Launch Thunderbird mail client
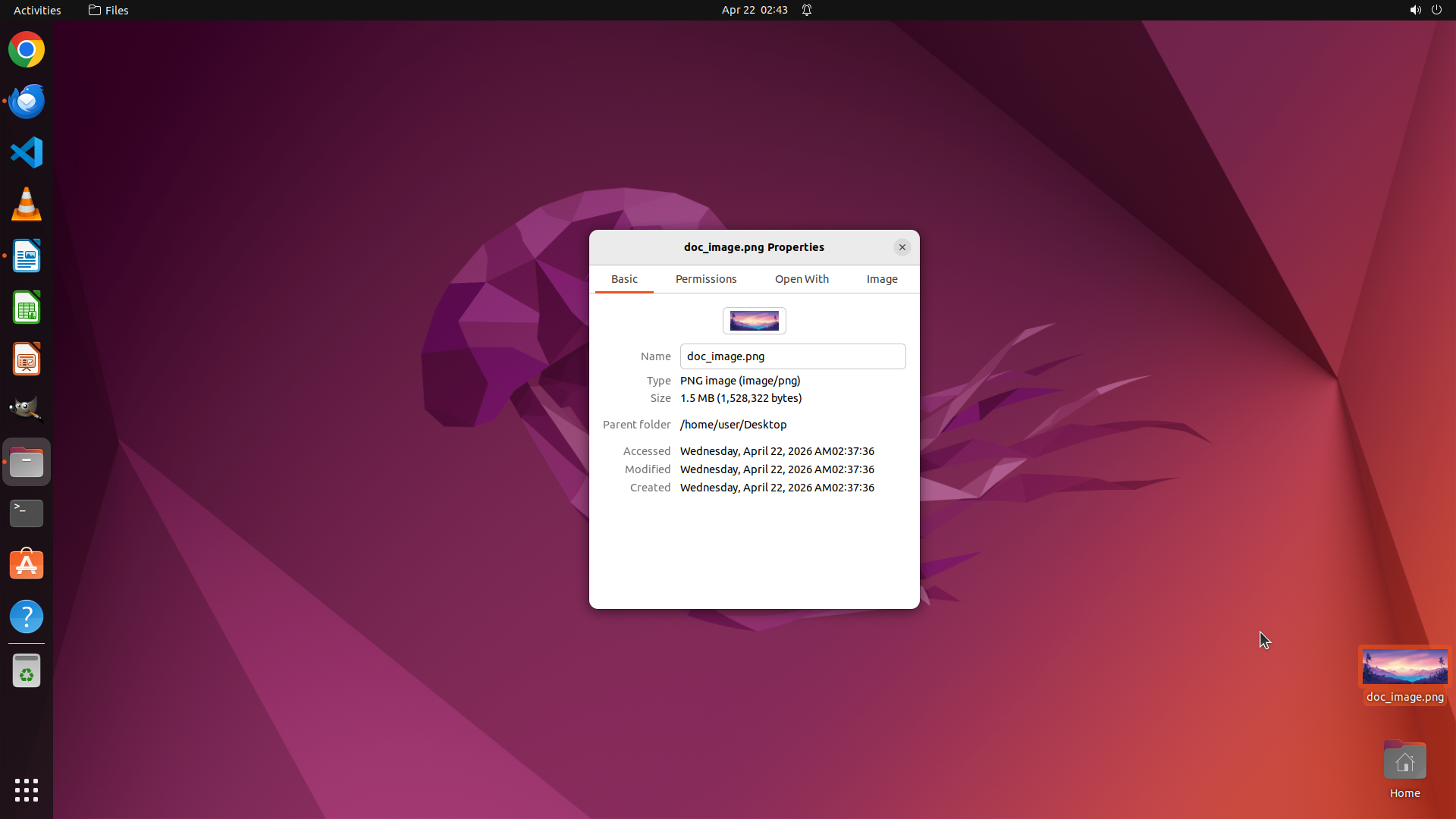Image resolution: width=1456 pixels, height=819 pixels. pos(27,101)
